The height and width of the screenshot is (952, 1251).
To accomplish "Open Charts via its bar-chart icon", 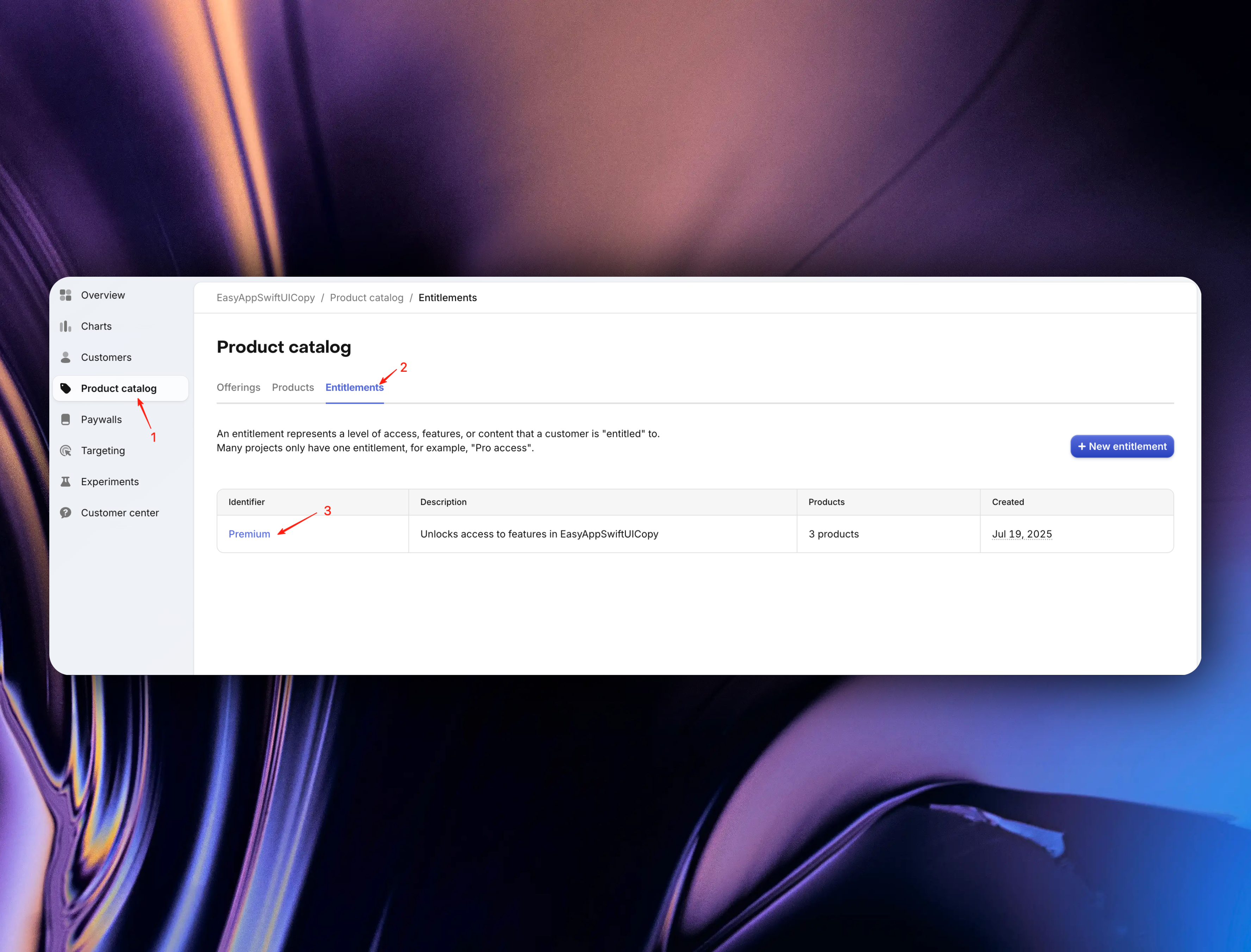I will 66,326.
